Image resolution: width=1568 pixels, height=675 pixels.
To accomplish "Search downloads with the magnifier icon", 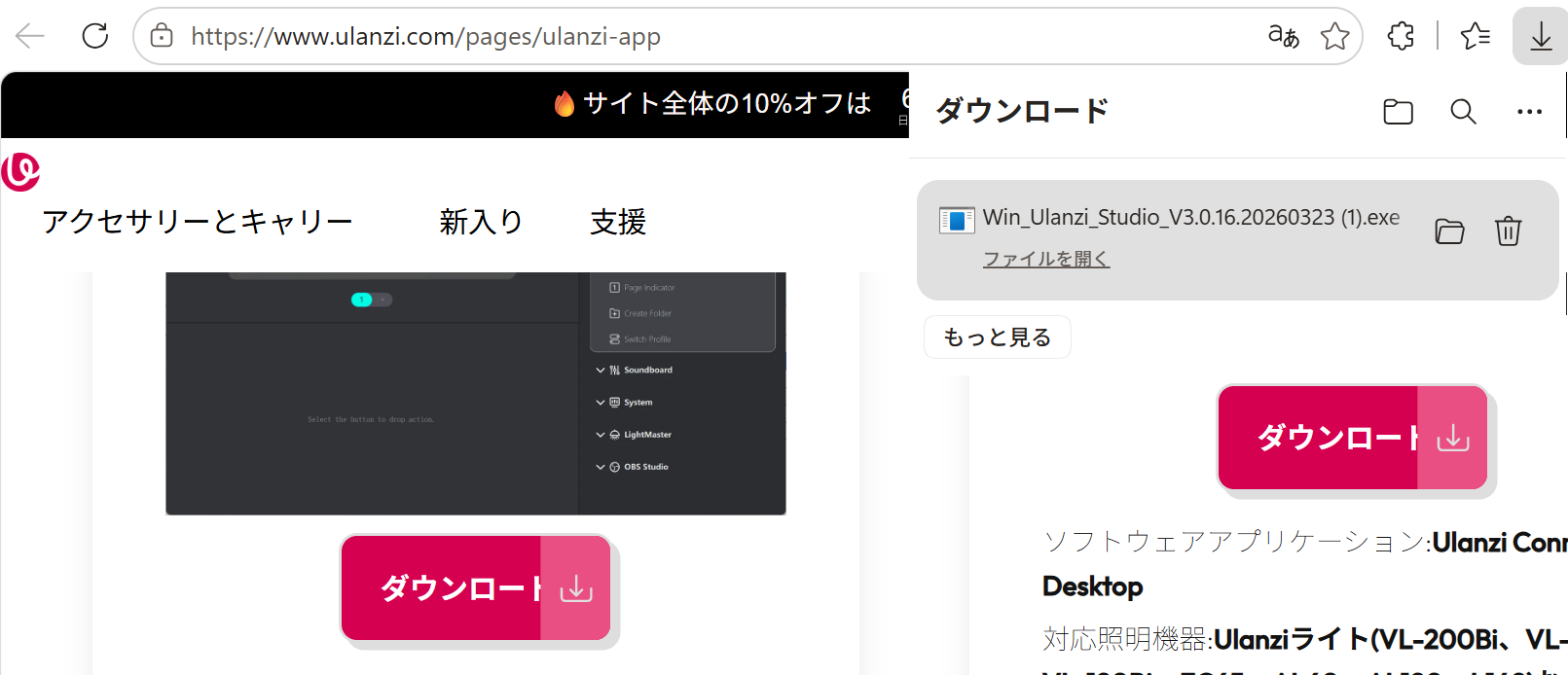I will point(1463,112).
